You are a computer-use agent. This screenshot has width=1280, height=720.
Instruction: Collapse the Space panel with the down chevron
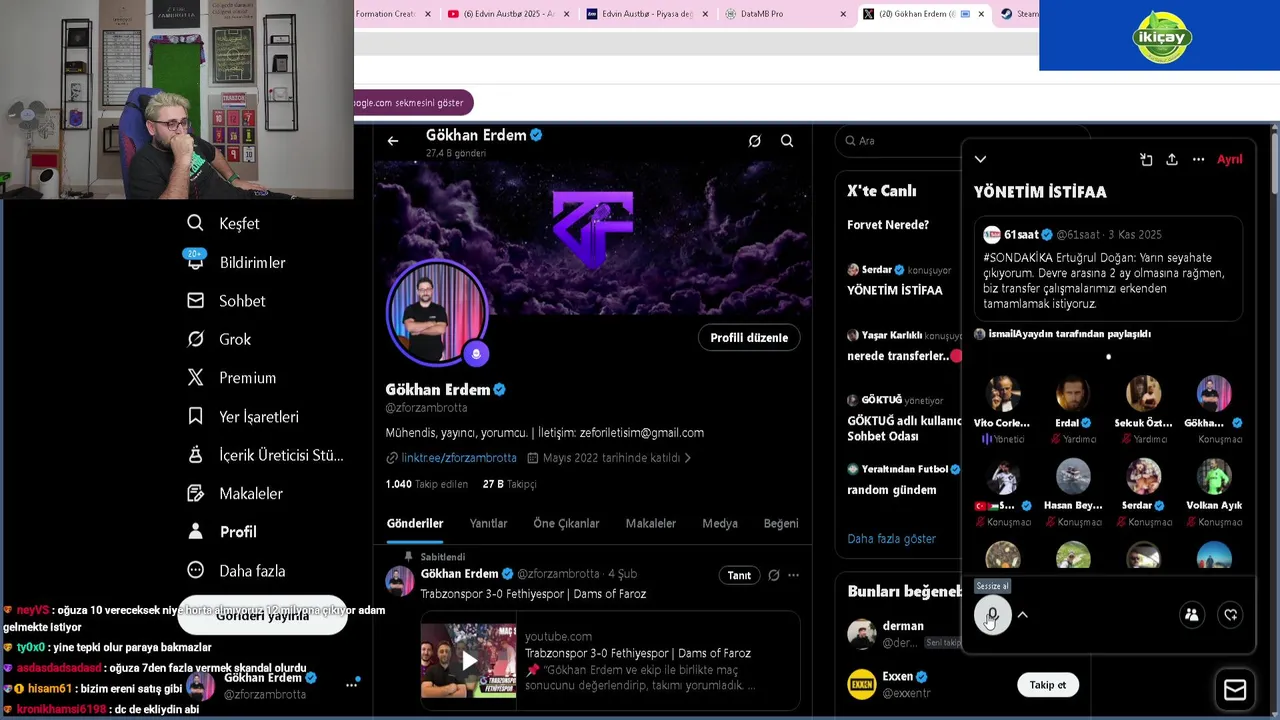tap(980, 160)
